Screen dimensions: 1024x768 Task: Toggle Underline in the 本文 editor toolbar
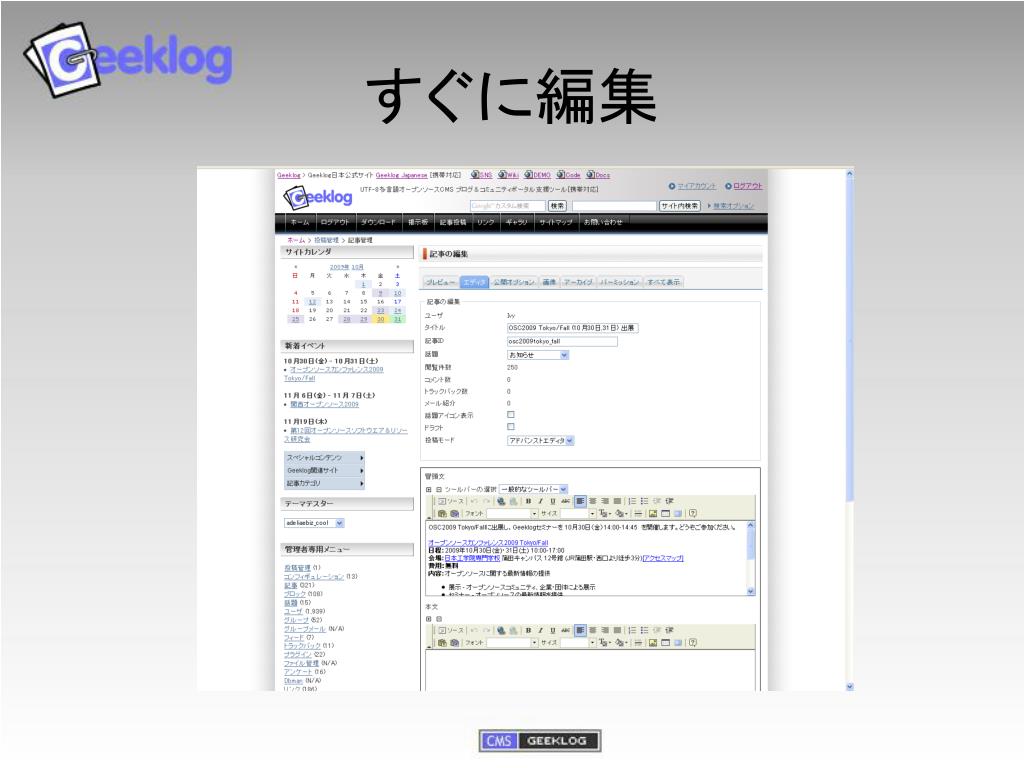click(x=552, y=630)
